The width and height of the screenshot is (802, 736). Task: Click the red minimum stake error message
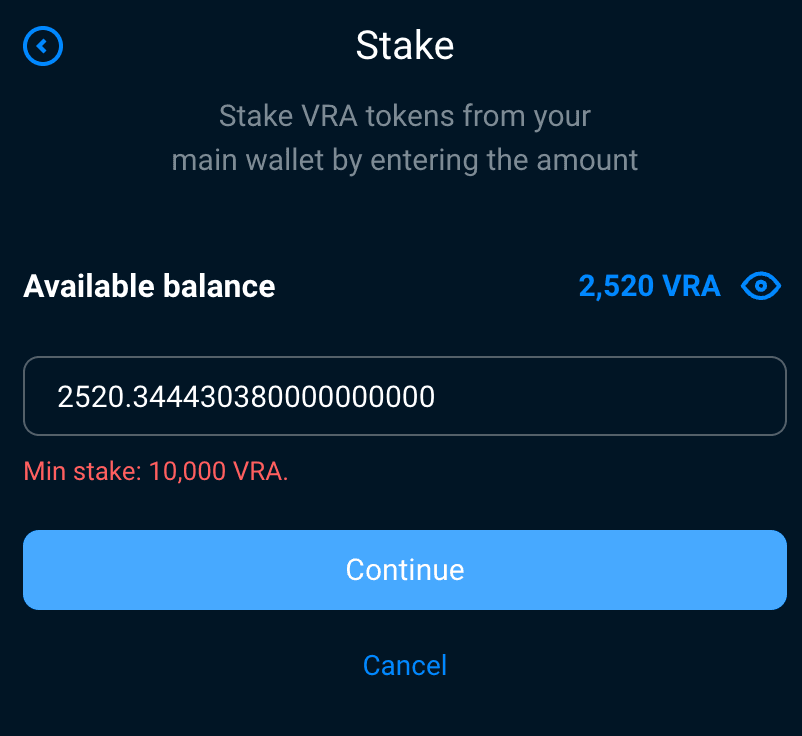(x=156, y=471)
